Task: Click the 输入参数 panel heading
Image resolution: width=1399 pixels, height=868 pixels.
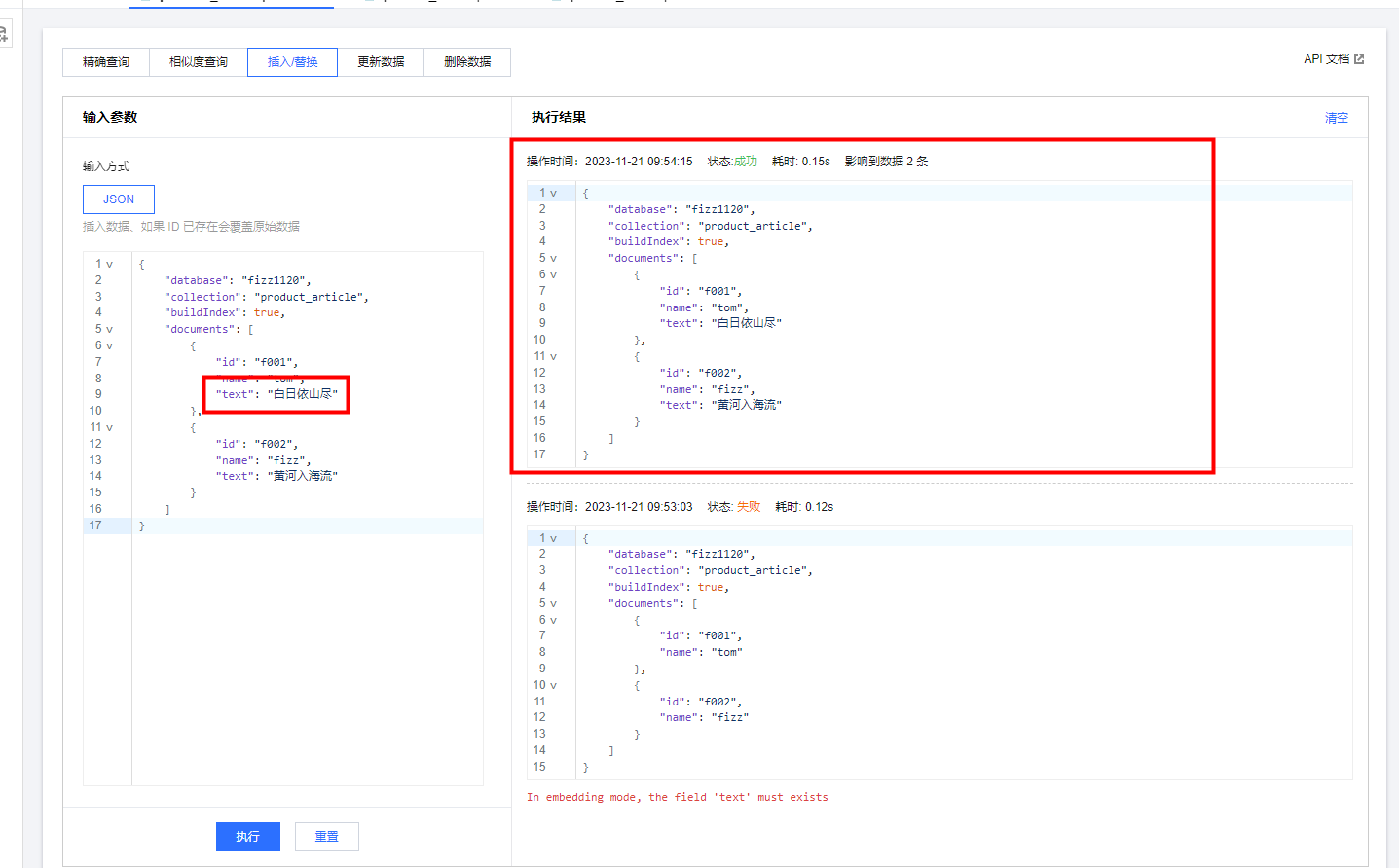Action: click(110, 117)
